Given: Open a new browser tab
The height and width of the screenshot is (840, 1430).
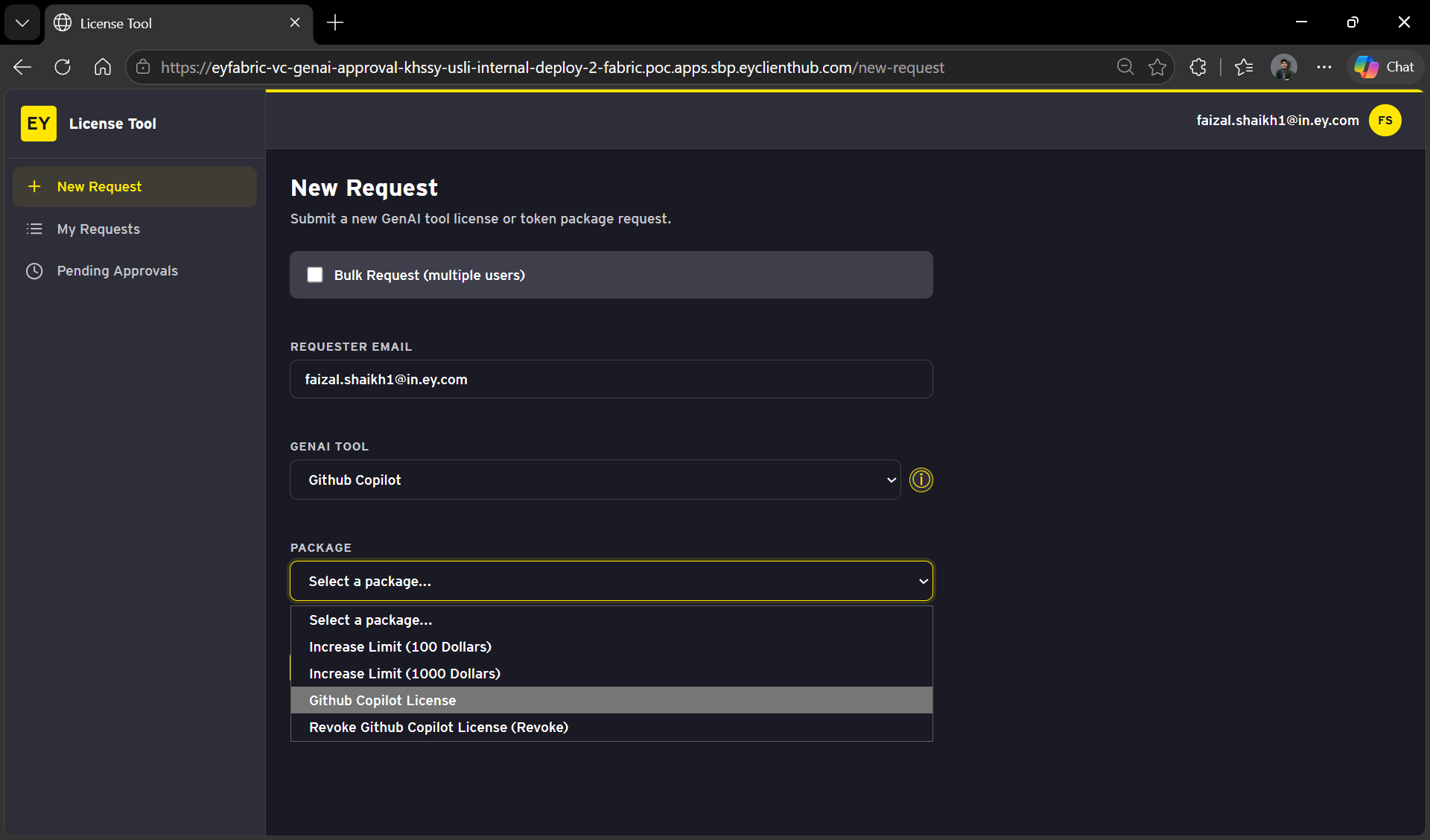Looking at the screenshot, I should coord(335,22).
